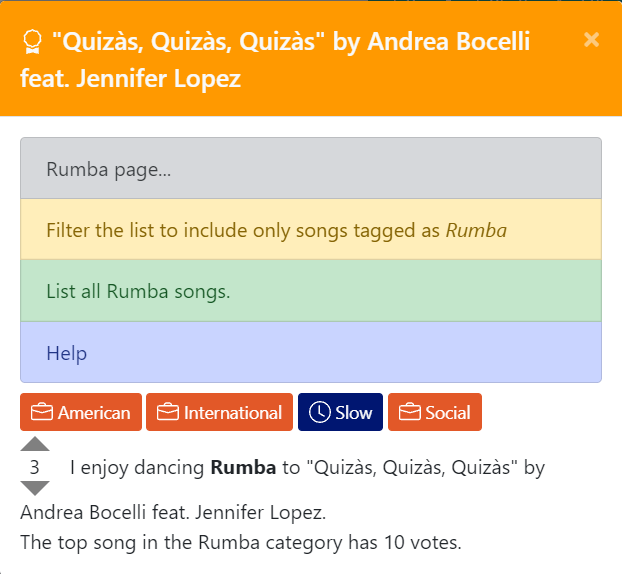Downvote Rumba with the down arrow
This screenshot has height=574, width=622.
[x=35, y=488]
